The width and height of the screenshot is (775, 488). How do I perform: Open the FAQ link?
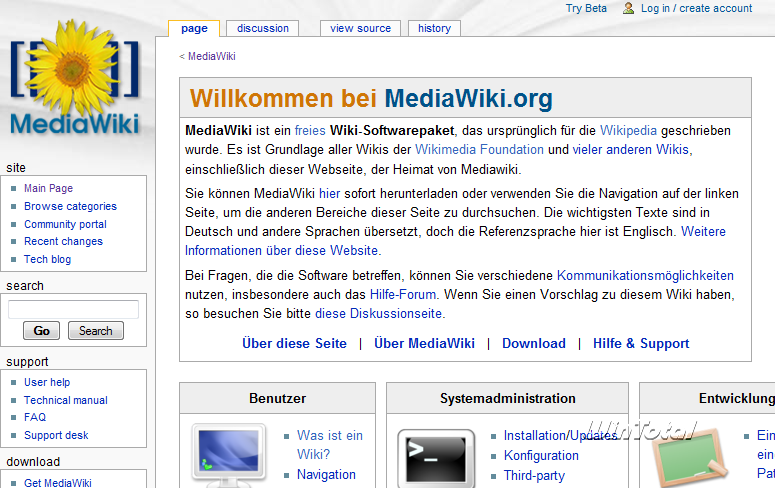35,417
